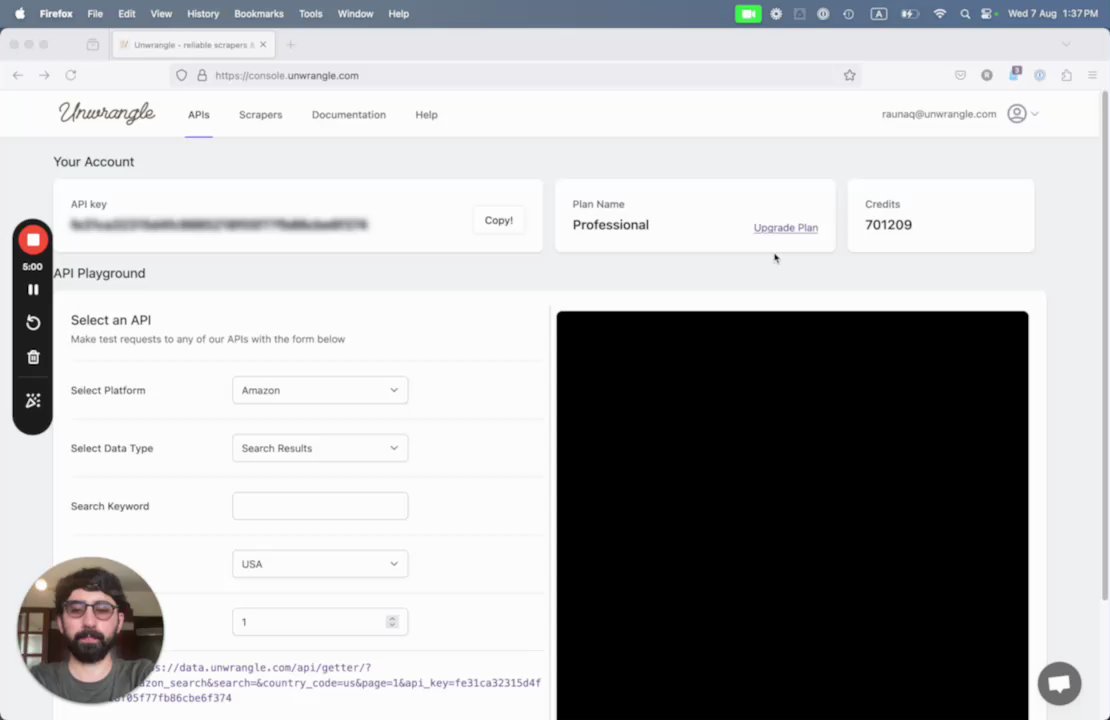Open the Wi-Fi status menu
1110x720 pixels.
click(x=939, y=13)
